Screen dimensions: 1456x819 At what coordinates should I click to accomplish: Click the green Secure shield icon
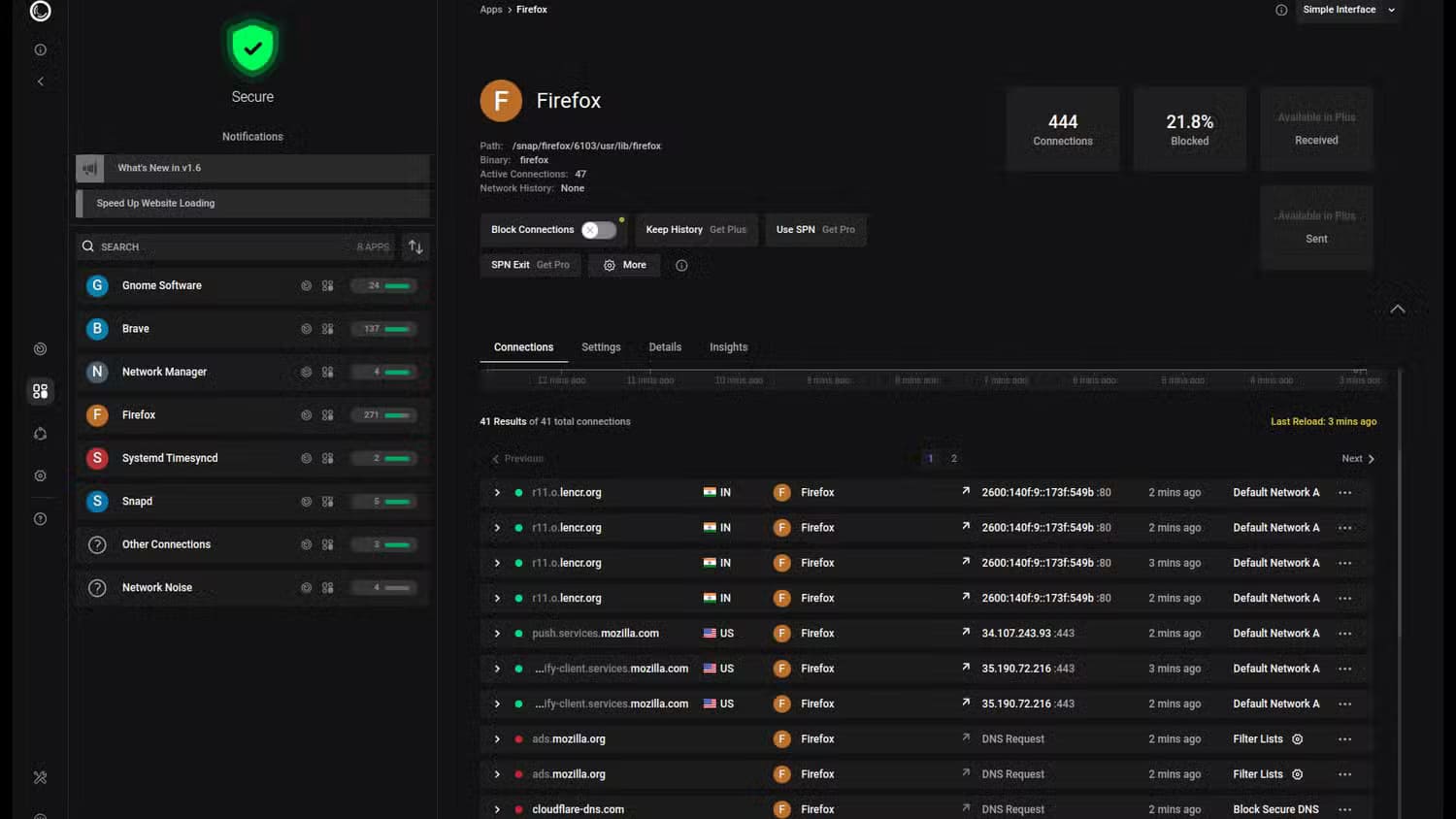tap(252, 47)
